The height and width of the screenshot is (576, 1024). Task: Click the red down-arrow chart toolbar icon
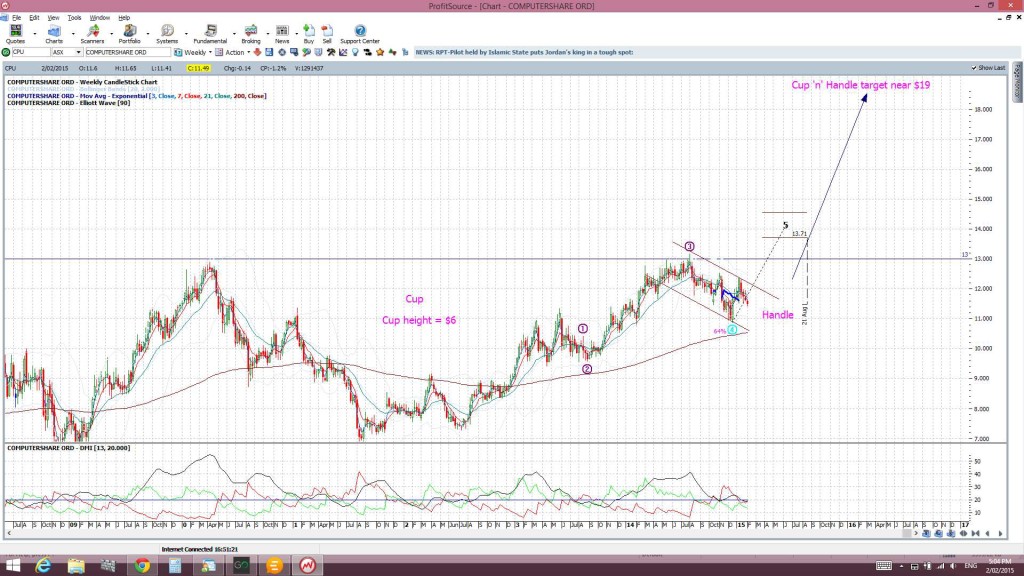tap(257, 52)
